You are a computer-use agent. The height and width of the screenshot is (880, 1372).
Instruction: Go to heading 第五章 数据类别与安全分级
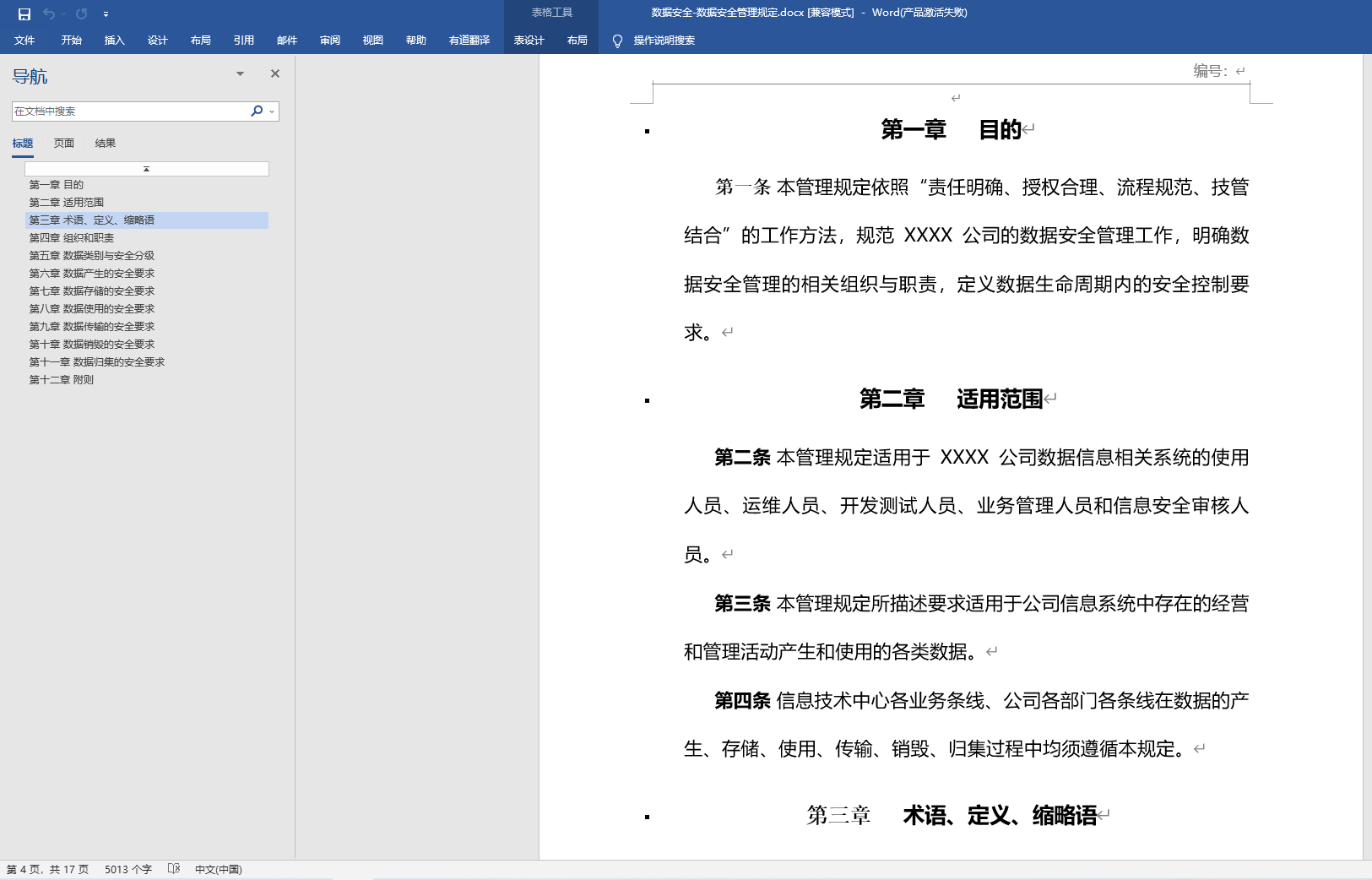coord(147,256)
